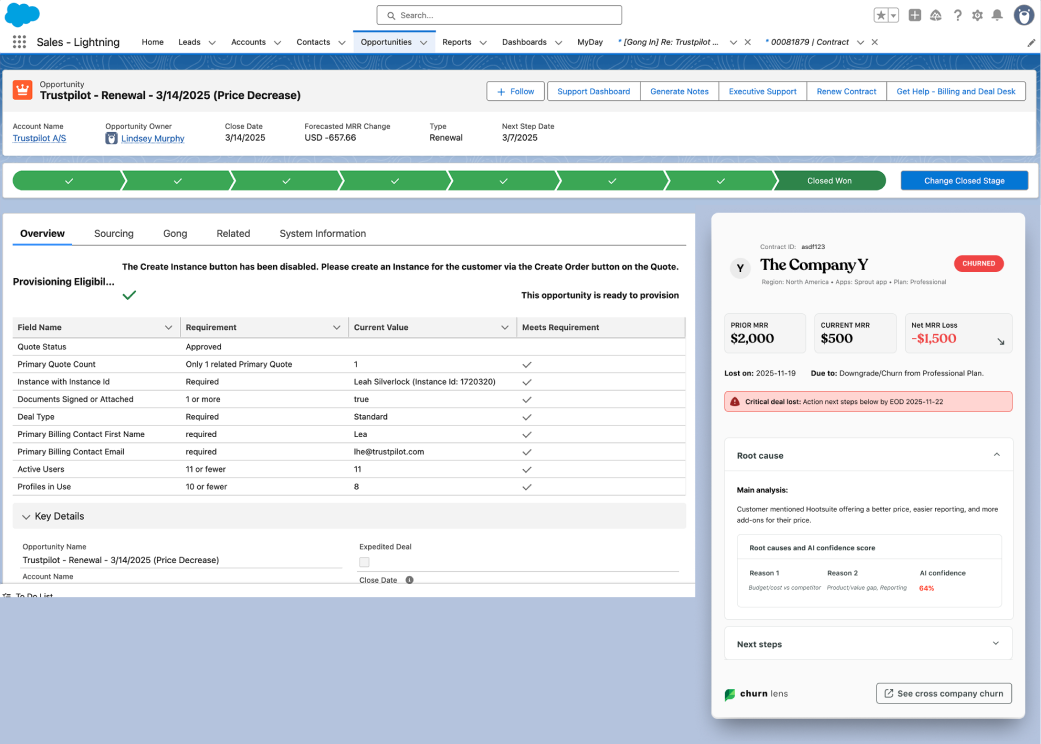Click the pencil edit navigation icon
The image size is (1041, 744).
pos(1031,42)
